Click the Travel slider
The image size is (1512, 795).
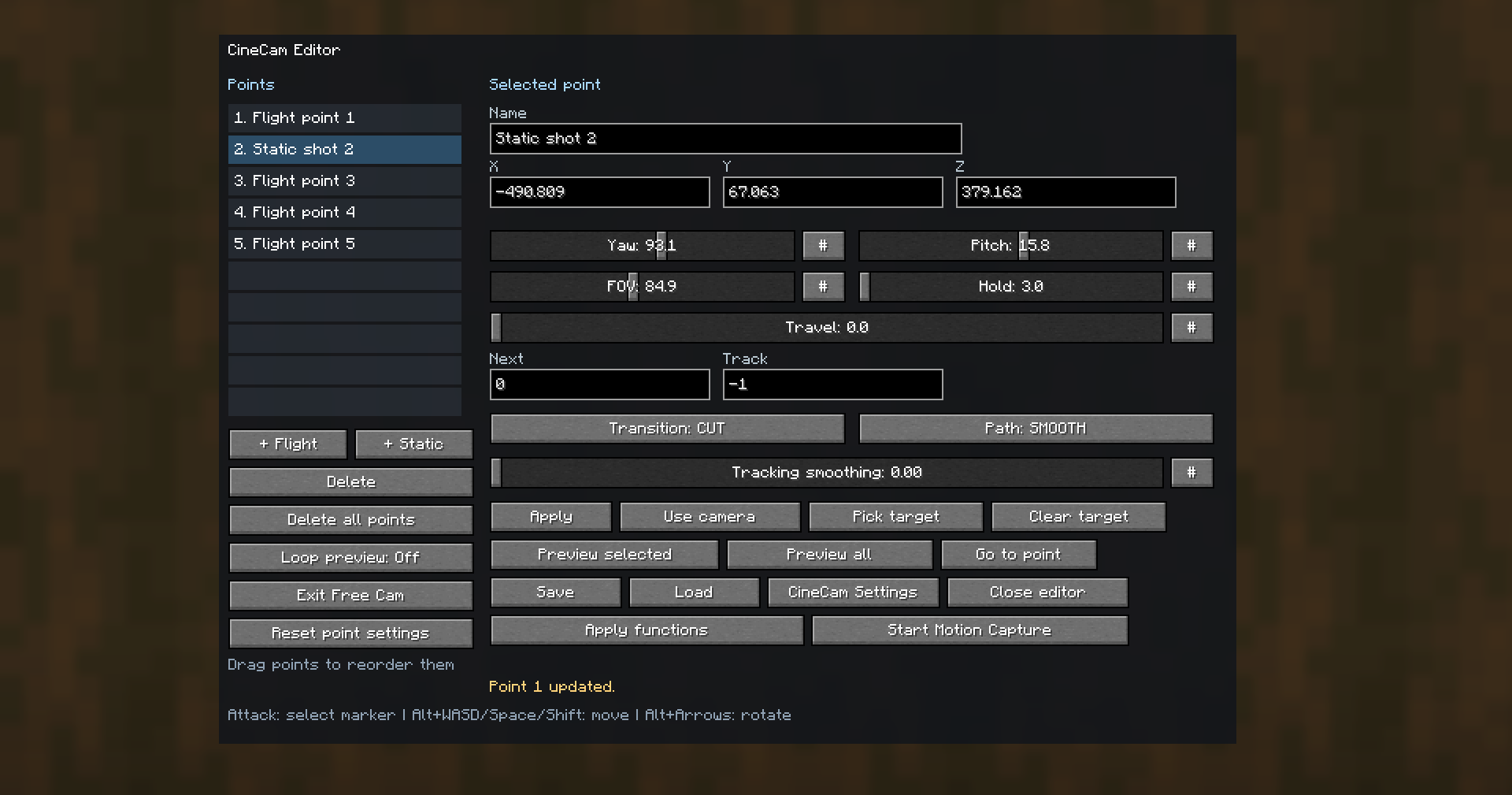click(x=826, y=328)
